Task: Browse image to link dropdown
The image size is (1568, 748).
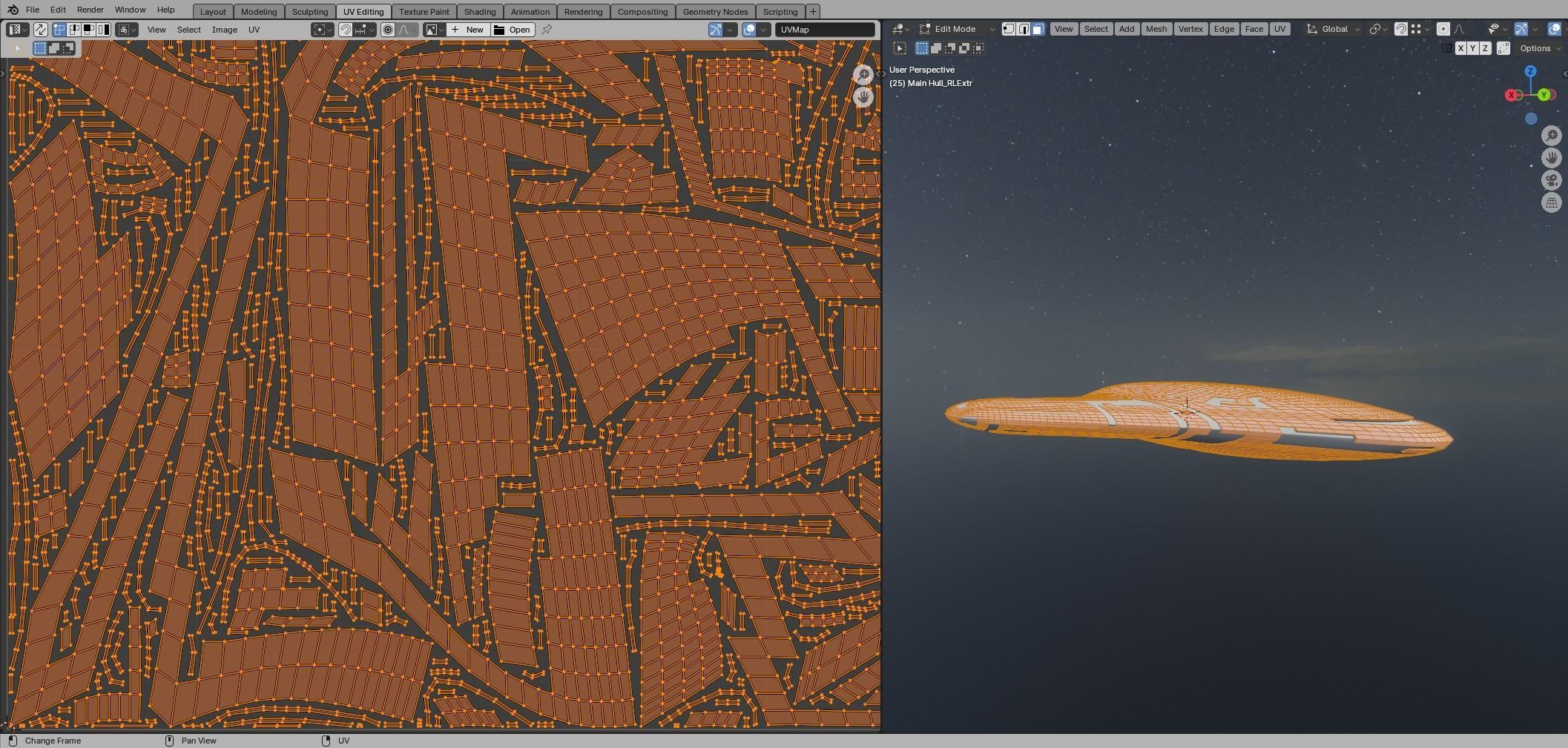Action: tap(434, 30)
